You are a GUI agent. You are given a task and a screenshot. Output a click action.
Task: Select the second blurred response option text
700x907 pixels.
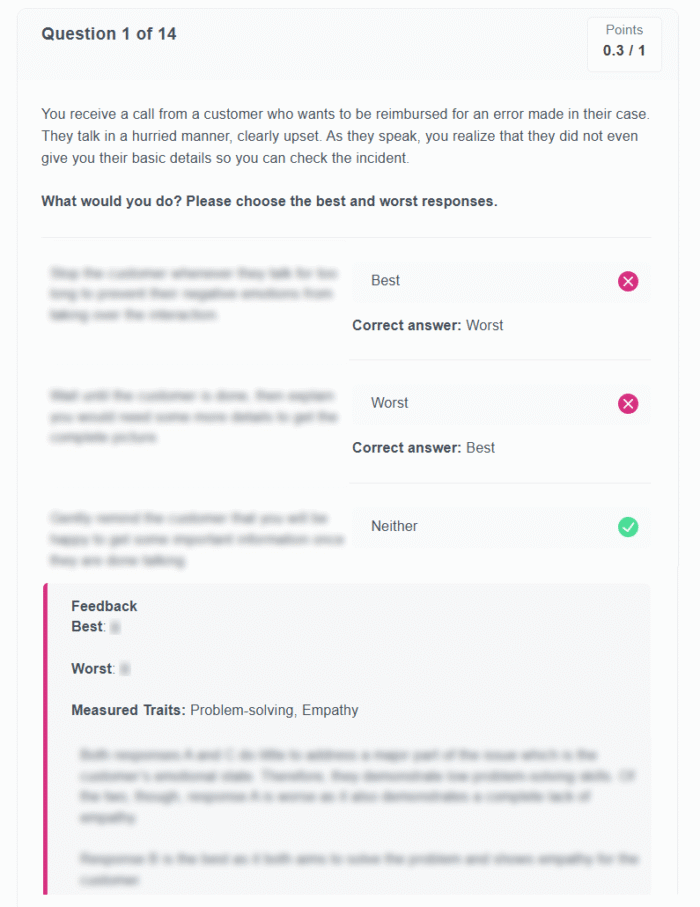pos(194,416)
